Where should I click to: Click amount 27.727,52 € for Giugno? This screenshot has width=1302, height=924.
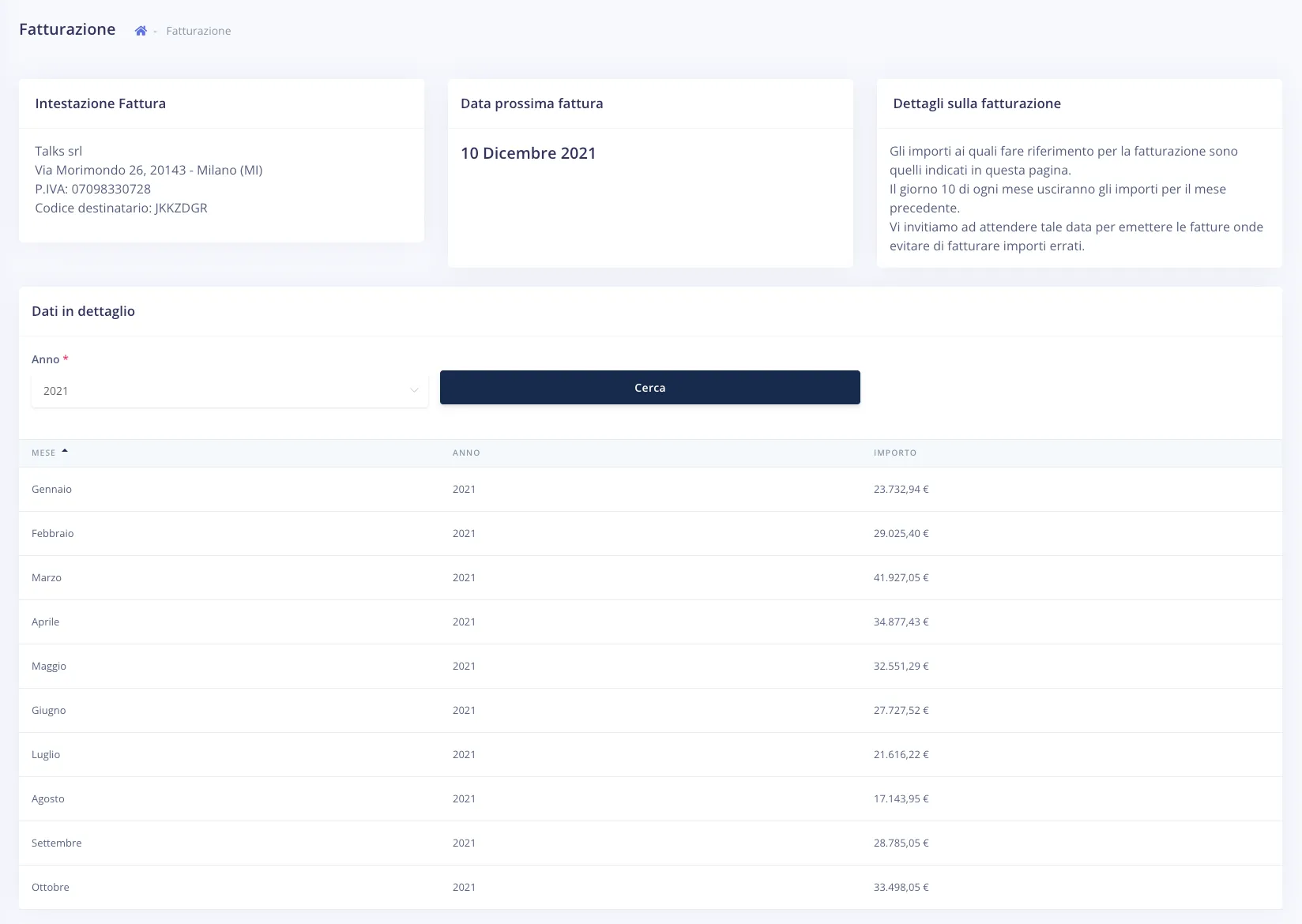pos(901,710)
